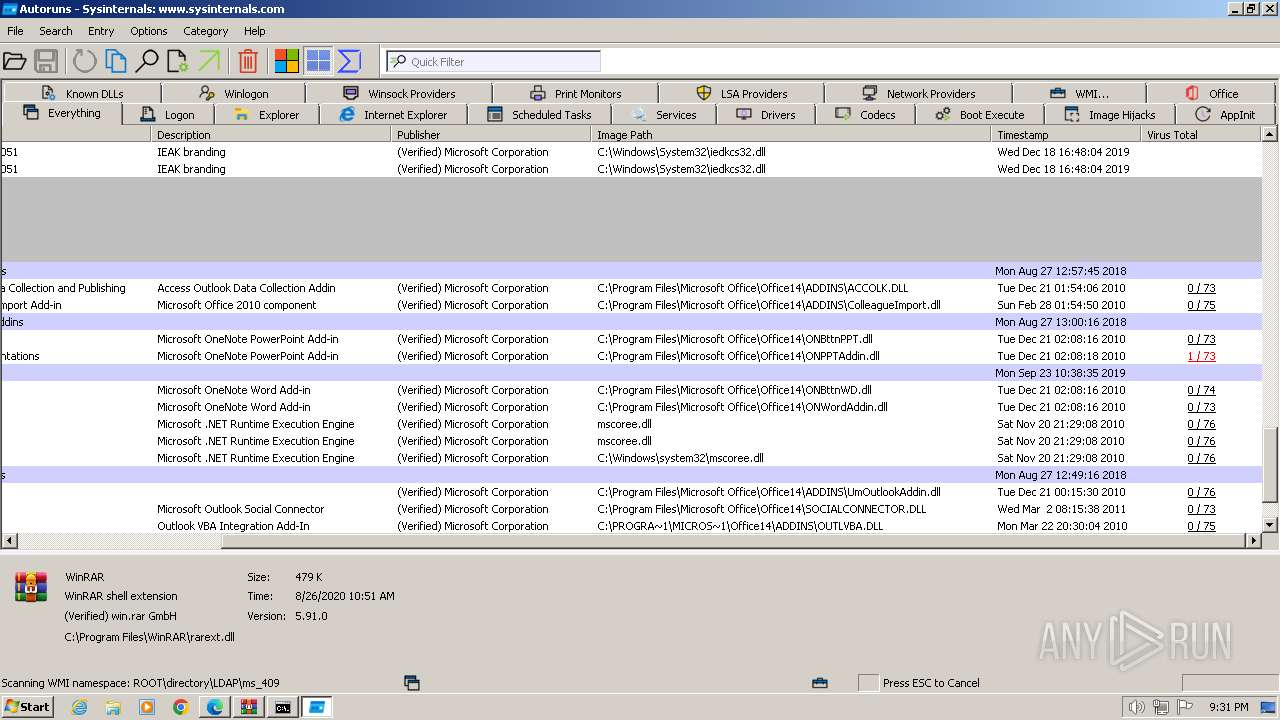
Task: Open the Category menu
Action: pyautogui.click(x=206, y=31)
